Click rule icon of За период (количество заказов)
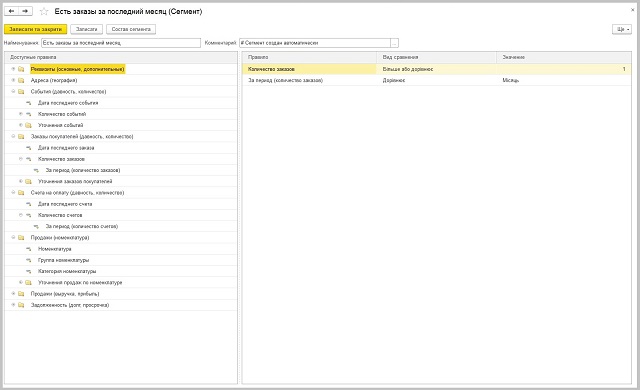Image resolution: width=640 pixels, height=390 pixels. pyautogui.click(x=36, y=170)
